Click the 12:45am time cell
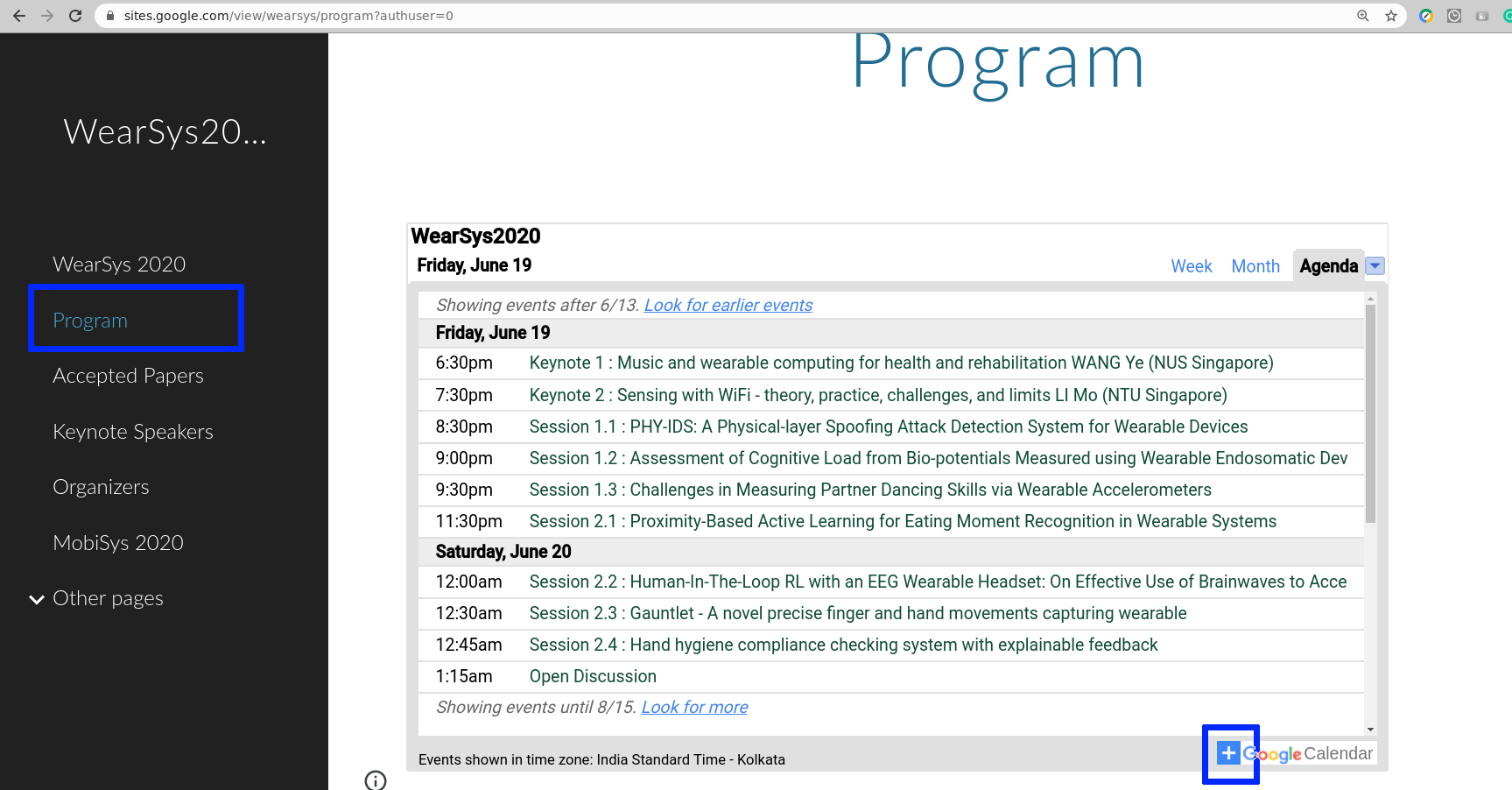Screen dimensions: 1512x790 pos(469,645)
